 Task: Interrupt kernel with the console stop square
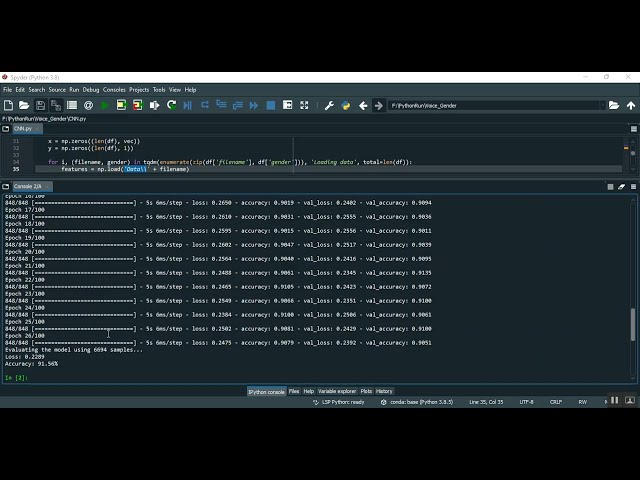pos(610,187)
